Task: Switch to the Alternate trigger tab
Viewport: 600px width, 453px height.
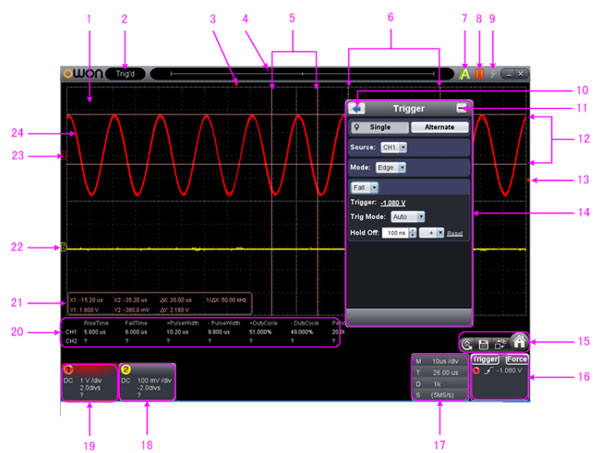Action: point(439,128)
